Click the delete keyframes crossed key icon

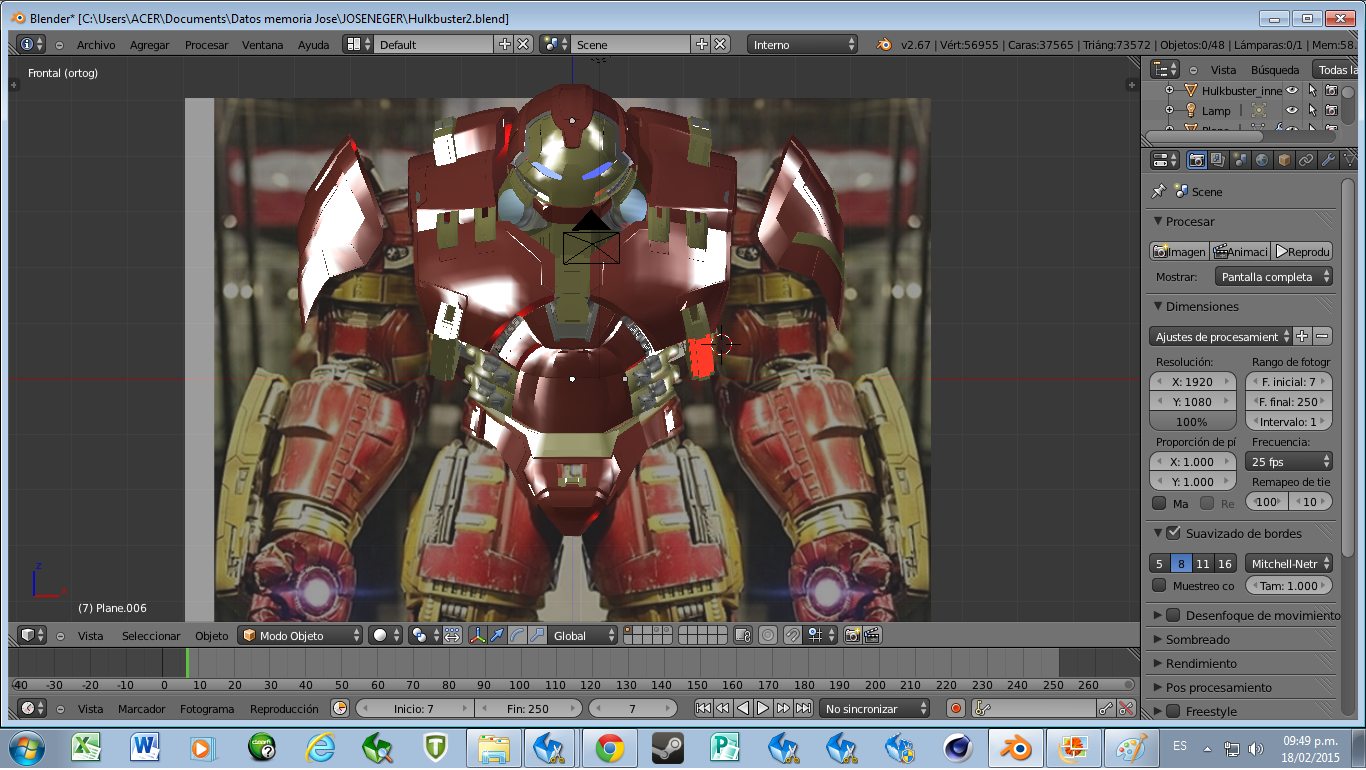coord(1126,708)
